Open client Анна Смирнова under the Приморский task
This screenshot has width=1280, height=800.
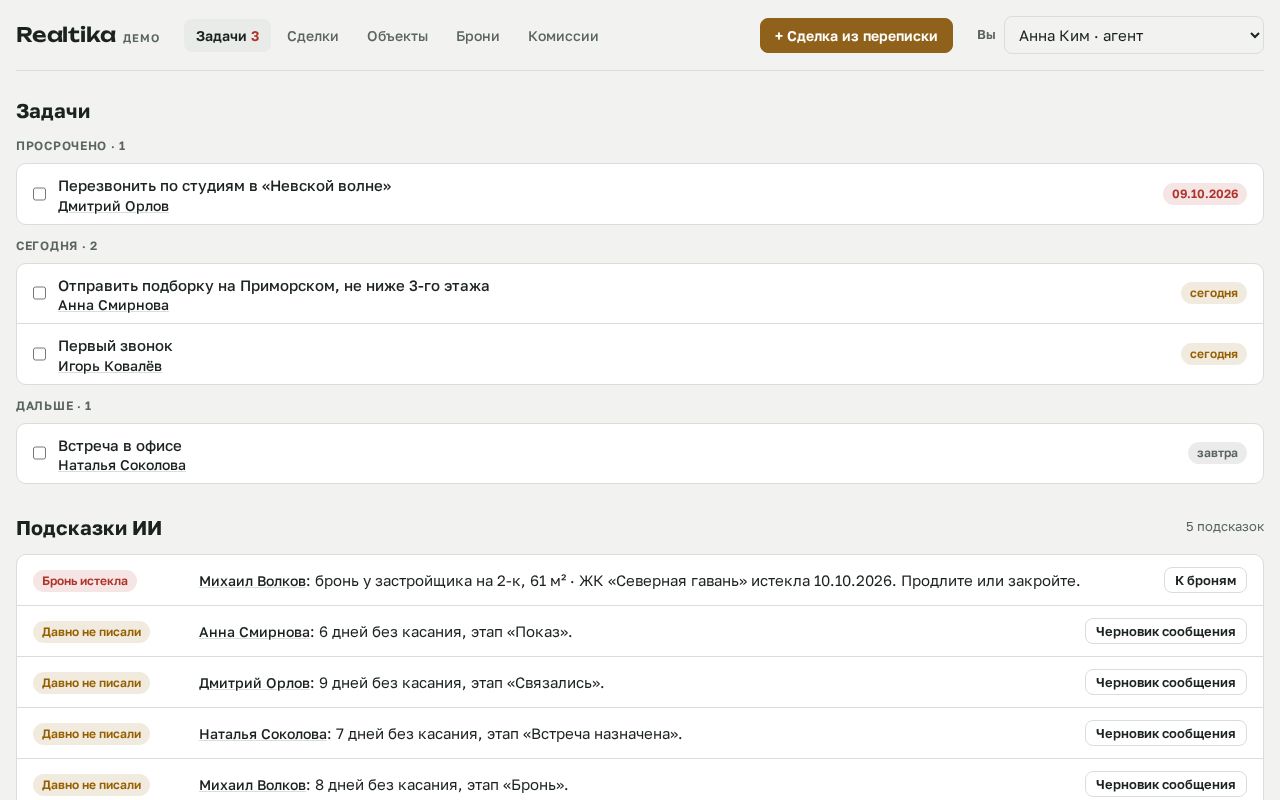coord(113,305)
